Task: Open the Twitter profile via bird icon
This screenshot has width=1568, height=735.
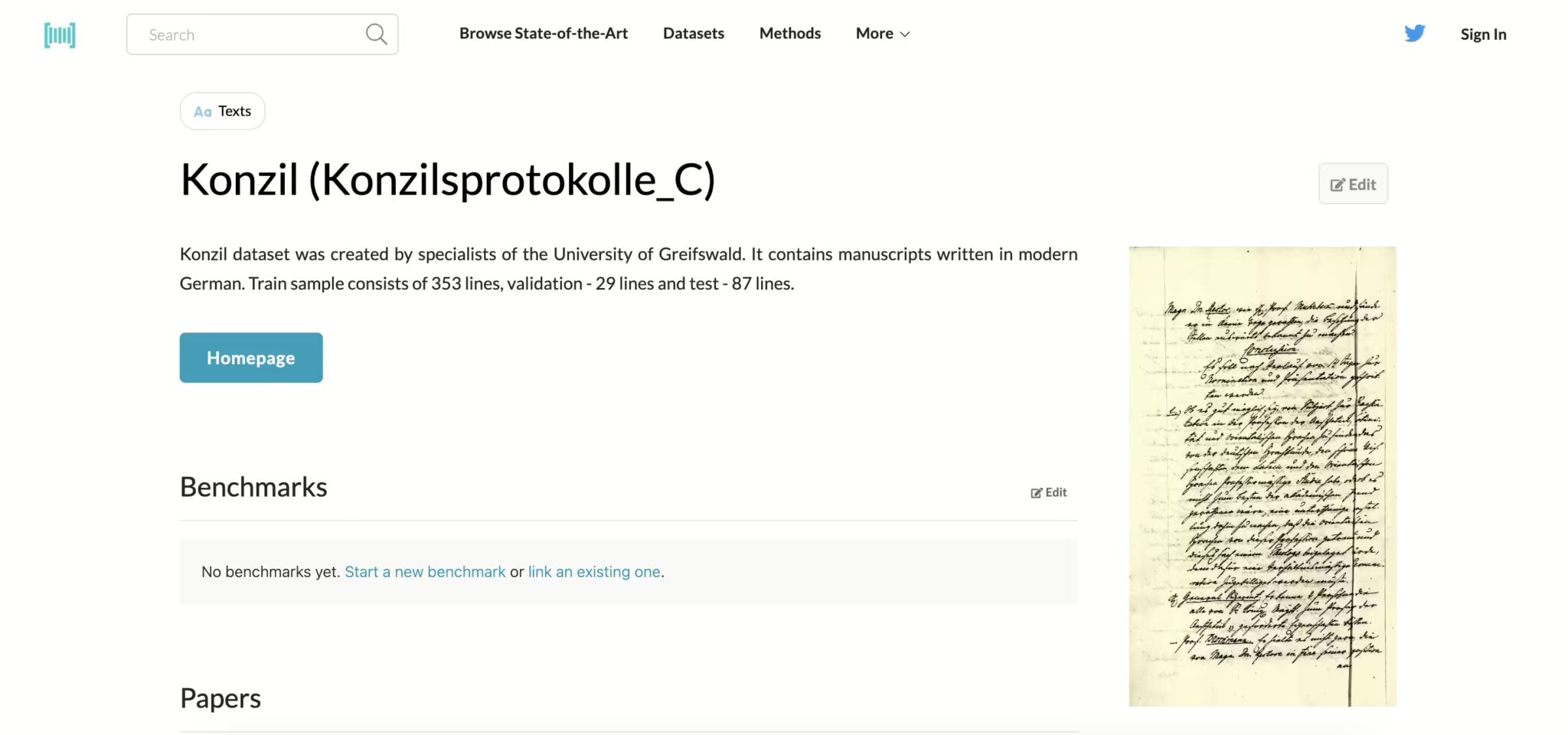Action: pos(1415,33)
